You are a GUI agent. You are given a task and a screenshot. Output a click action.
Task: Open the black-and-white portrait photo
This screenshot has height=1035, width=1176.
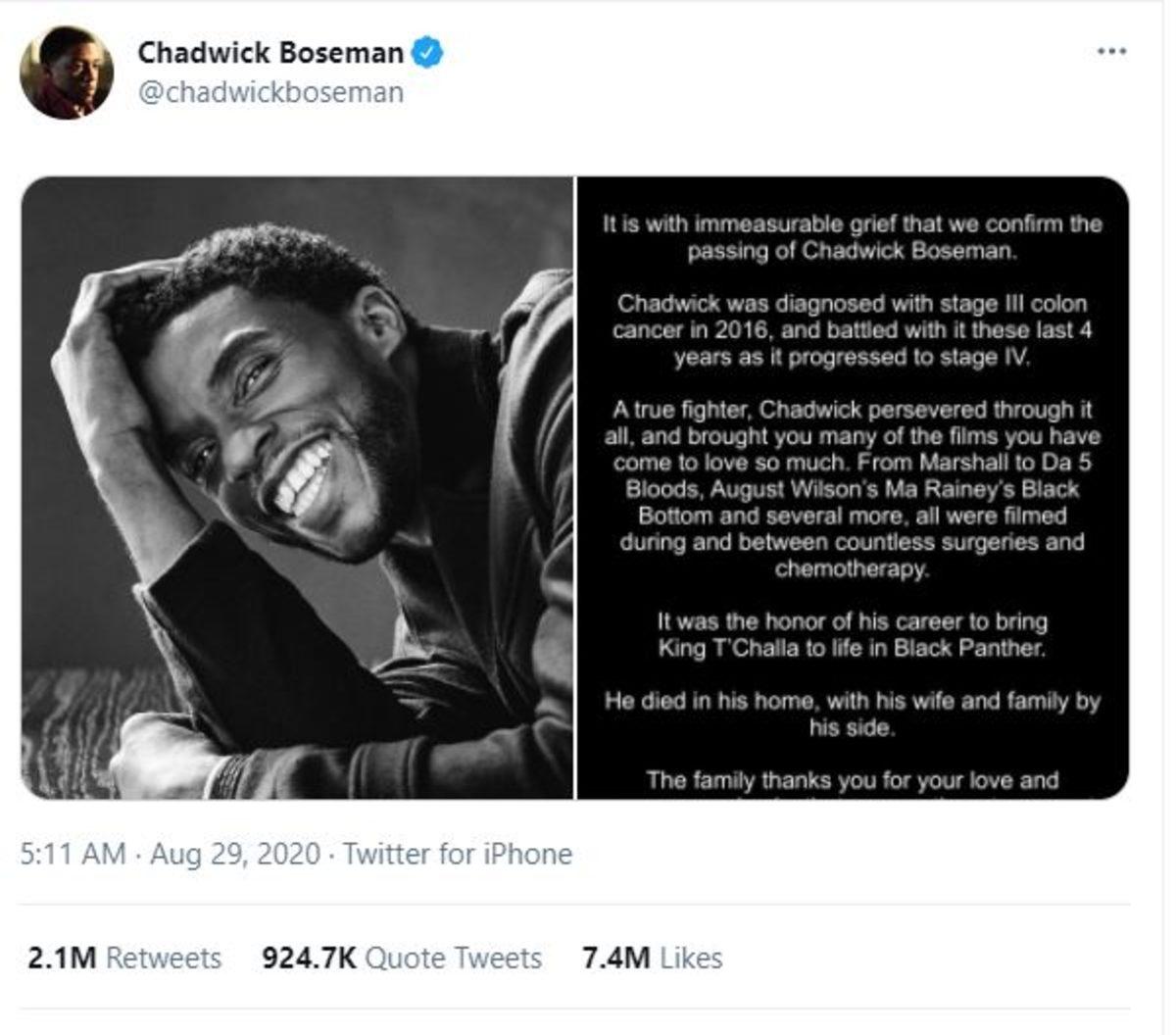297,487
